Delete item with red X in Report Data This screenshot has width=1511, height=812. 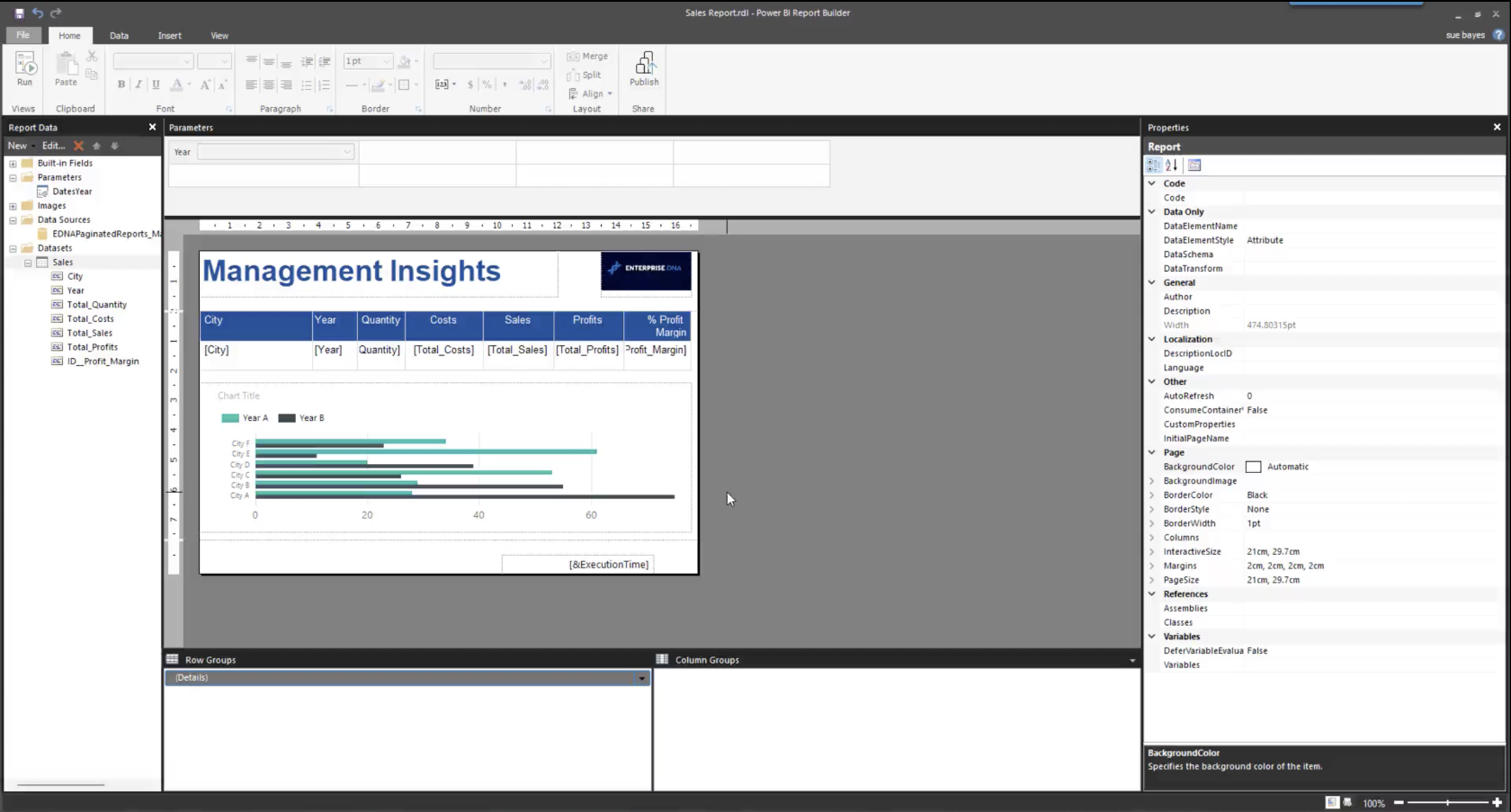click(79, 146)
